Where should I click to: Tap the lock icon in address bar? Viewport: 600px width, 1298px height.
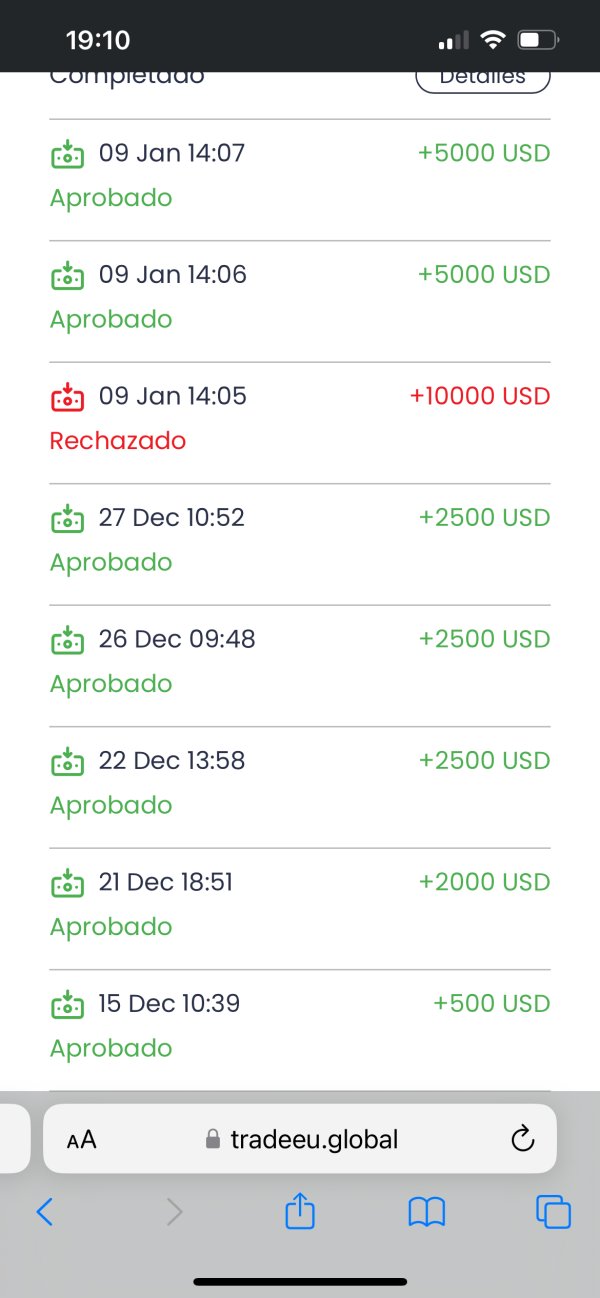(x=212, y=1140)
